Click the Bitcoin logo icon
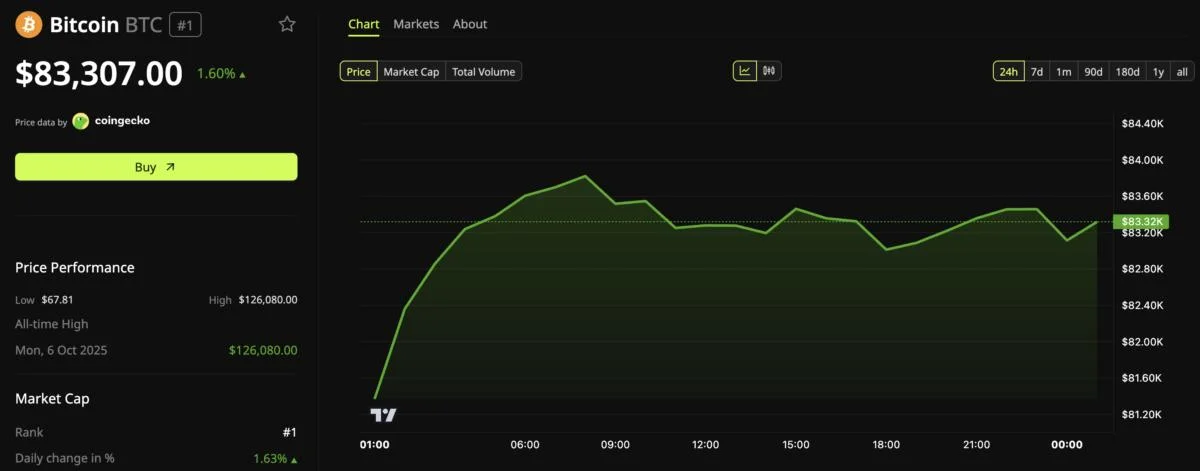 pyautogui.click(x=29, y=24)
